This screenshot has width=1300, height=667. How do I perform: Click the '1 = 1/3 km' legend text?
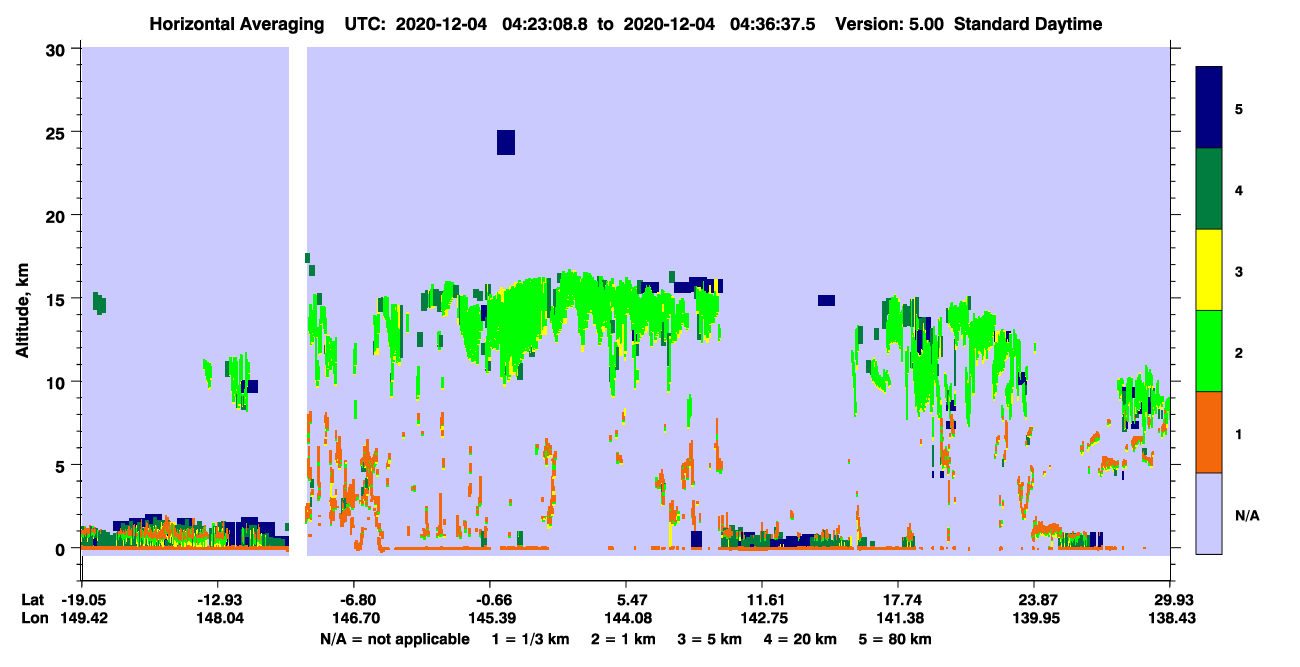coord(529,639)
